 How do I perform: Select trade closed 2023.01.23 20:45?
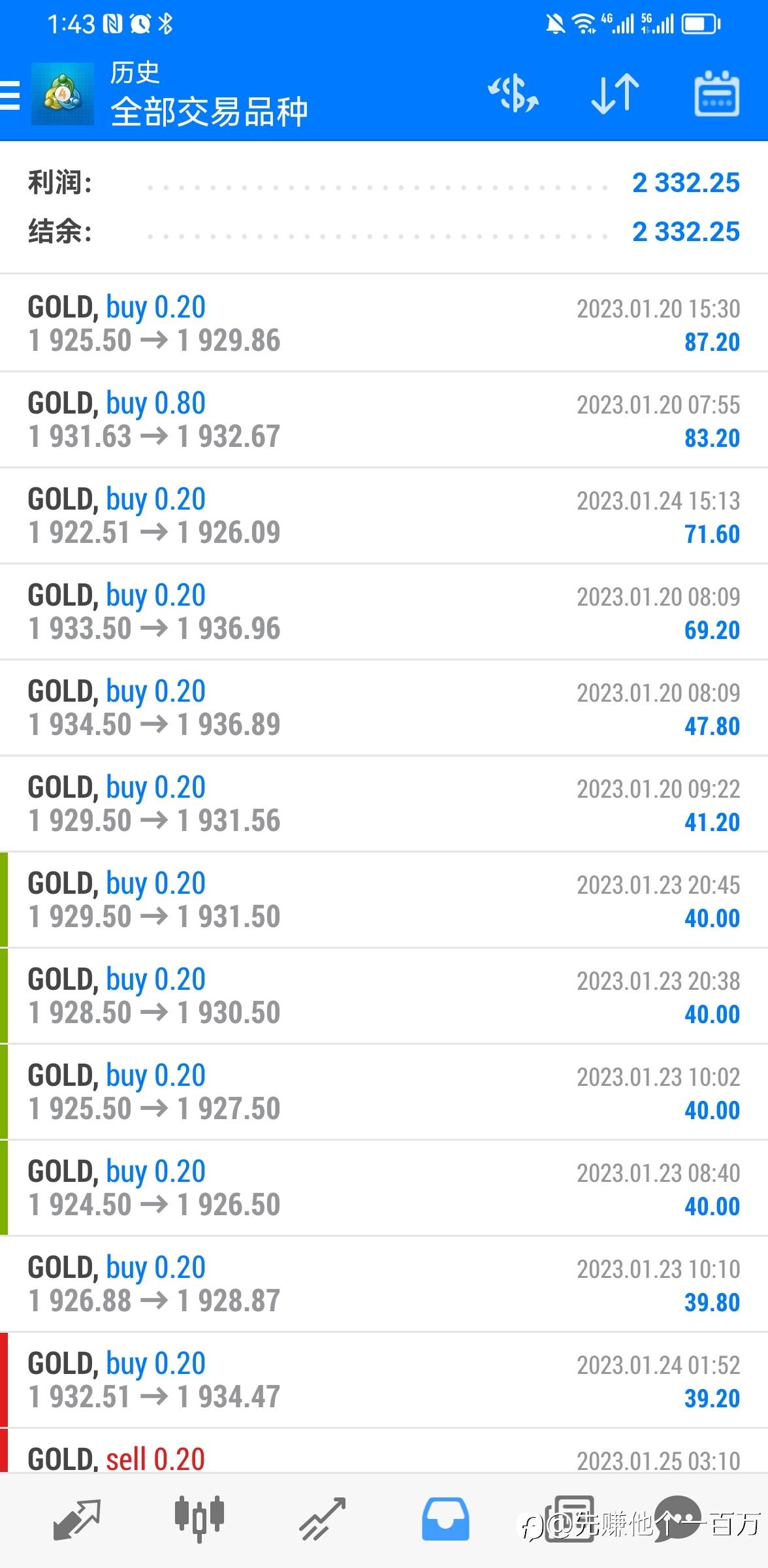pos(384,900)
